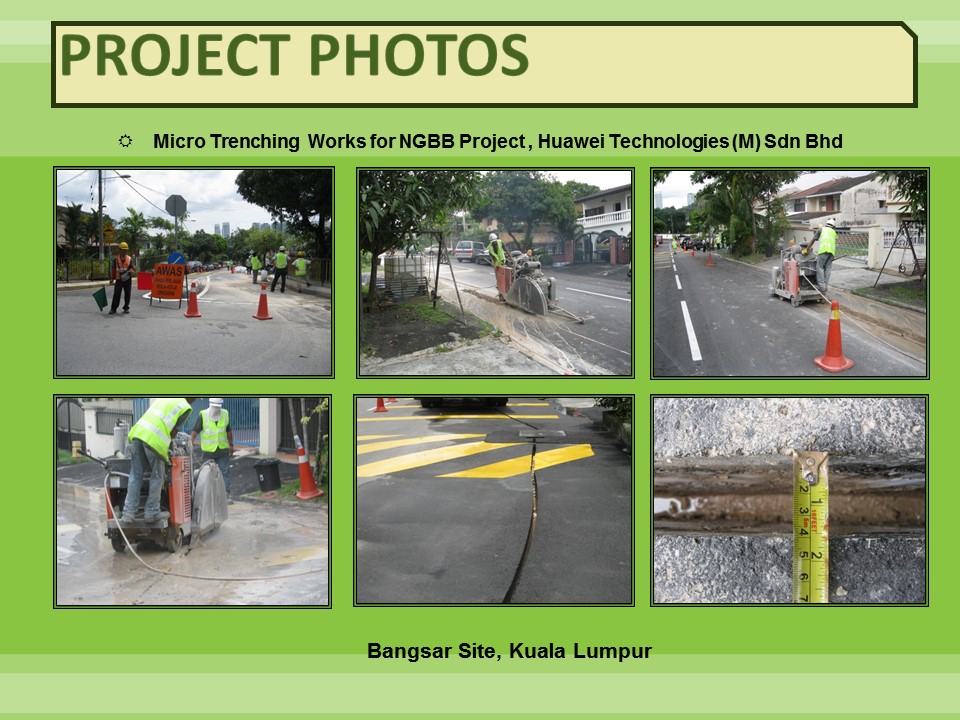The width and height of the screenshot is (960, 720).
Task: Select the Bangsar Site, Kuala Lumpur caption
Action: [509, 651]
